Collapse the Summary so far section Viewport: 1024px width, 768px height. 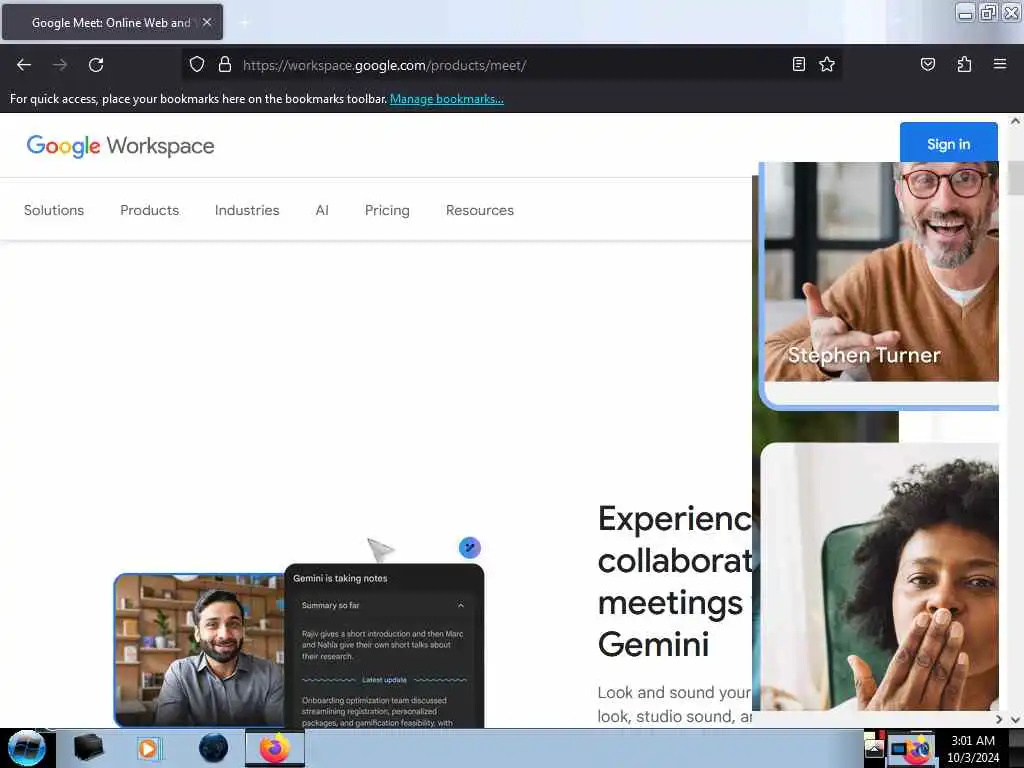460,605
